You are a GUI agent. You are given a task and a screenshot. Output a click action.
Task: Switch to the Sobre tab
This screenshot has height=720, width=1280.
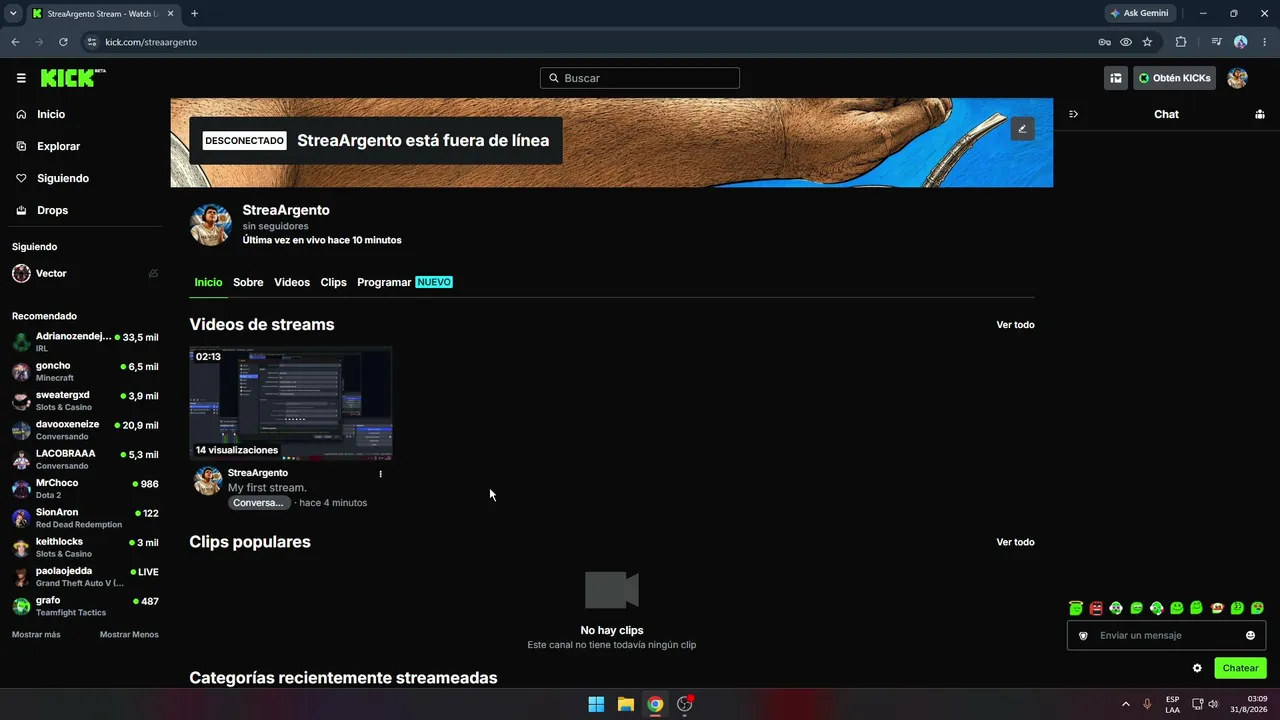pos(248,282)
